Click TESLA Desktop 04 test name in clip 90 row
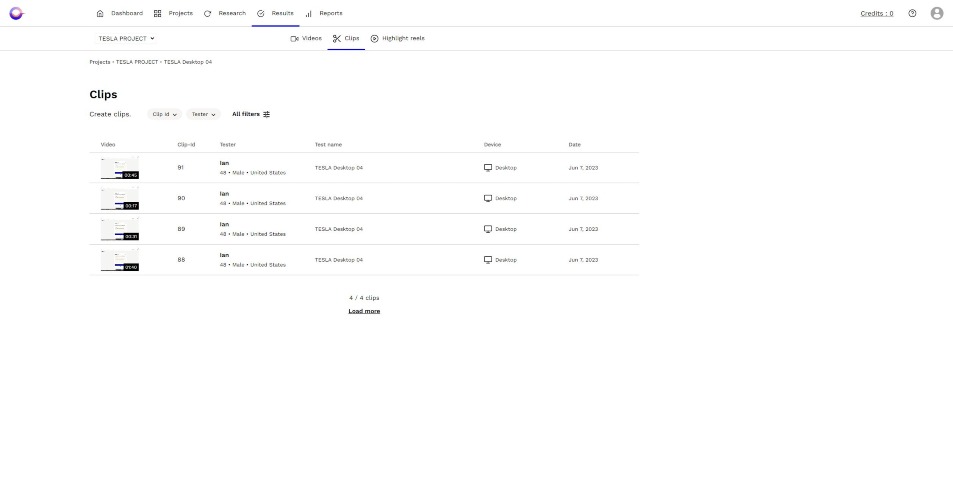 tap(339, 198)
